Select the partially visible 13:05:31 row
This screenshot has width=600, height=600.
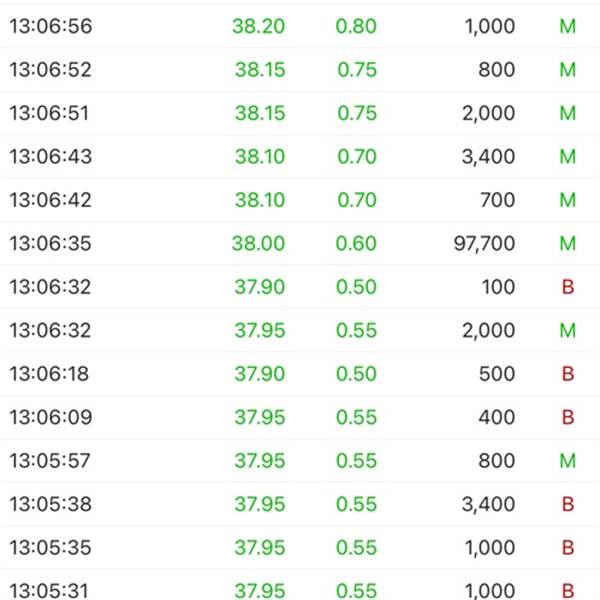[x=300, y=585]
